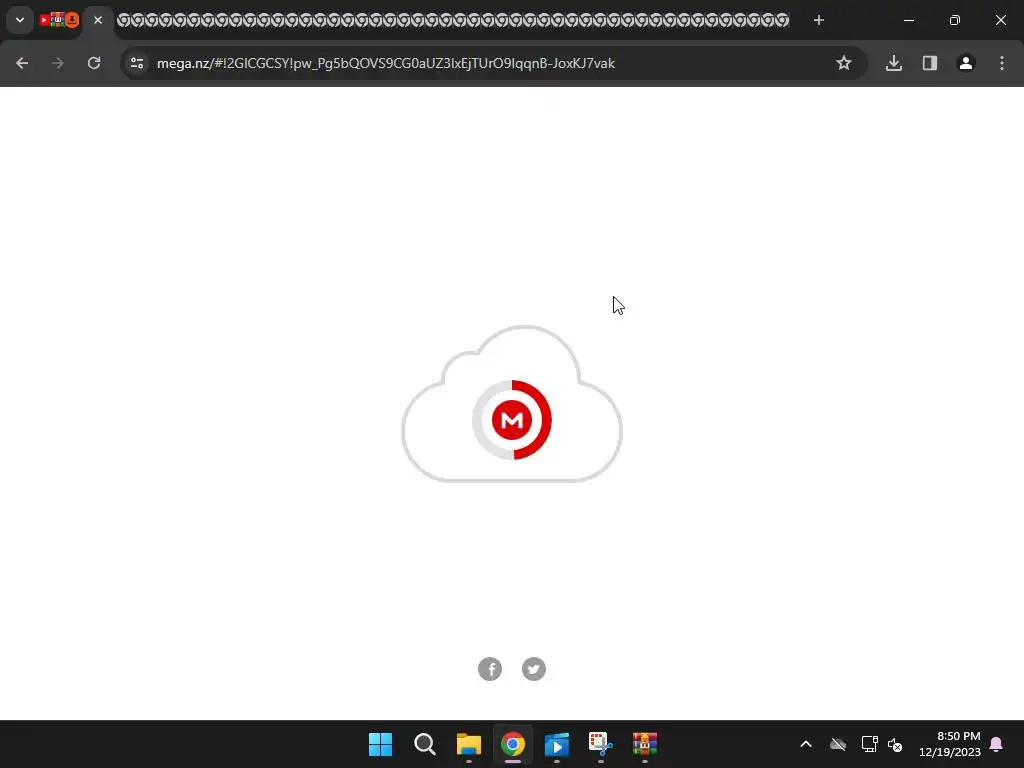Open MEGA's Twitter page link

click(x=534, y=669)
